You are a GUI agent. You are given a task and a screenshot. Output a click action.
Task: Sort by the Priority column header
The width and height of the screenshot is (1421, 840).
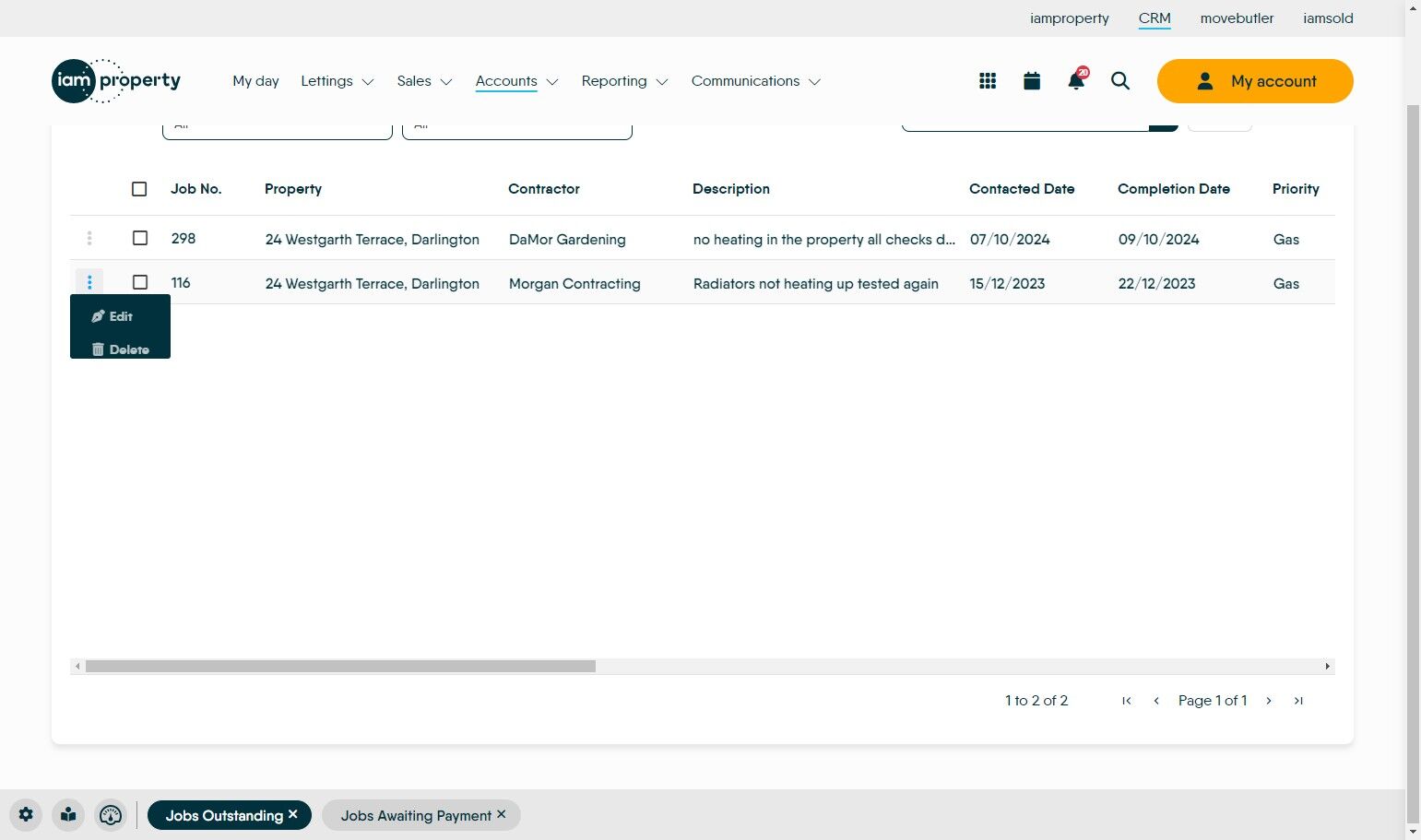click(1296, 189)
